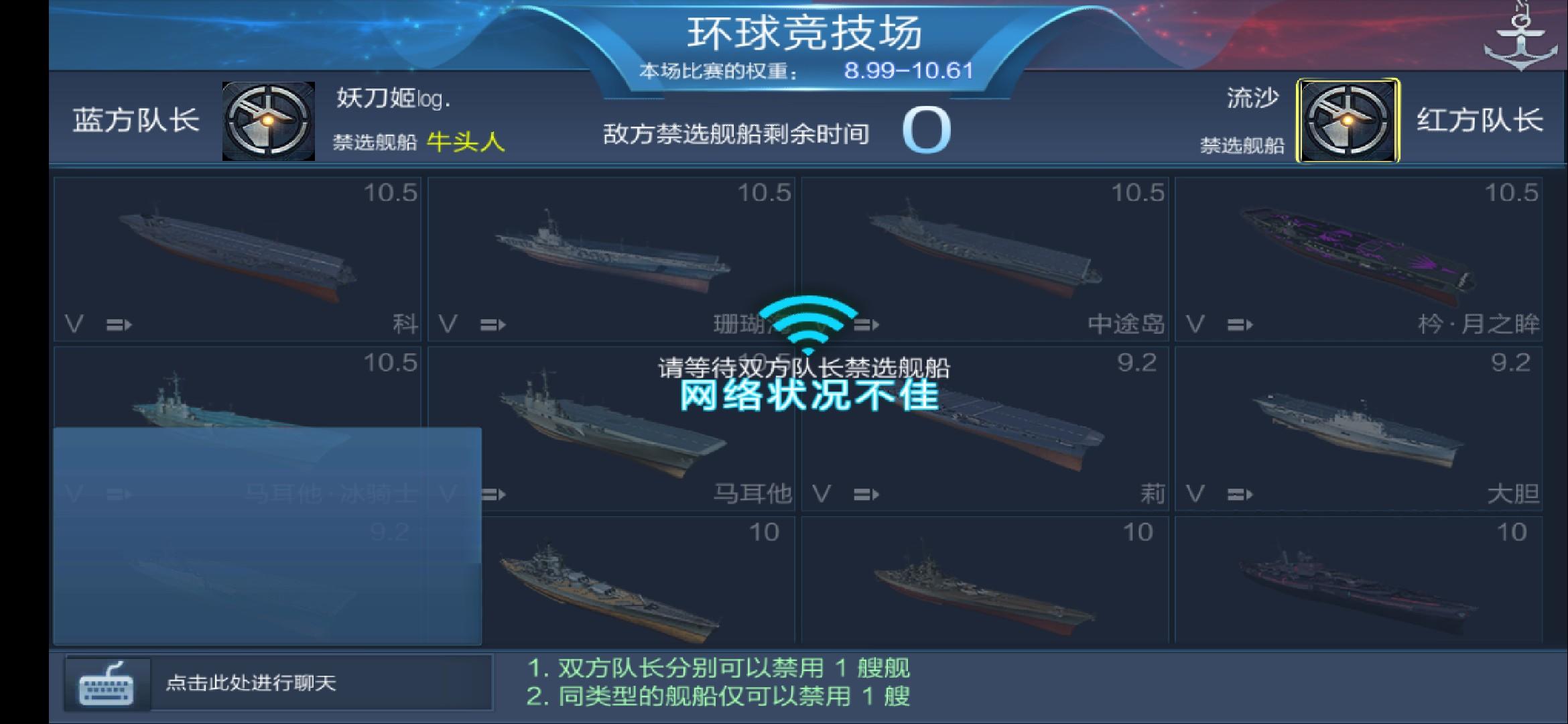Tap the translucent chat panel overlay

[x=267, y=536]
